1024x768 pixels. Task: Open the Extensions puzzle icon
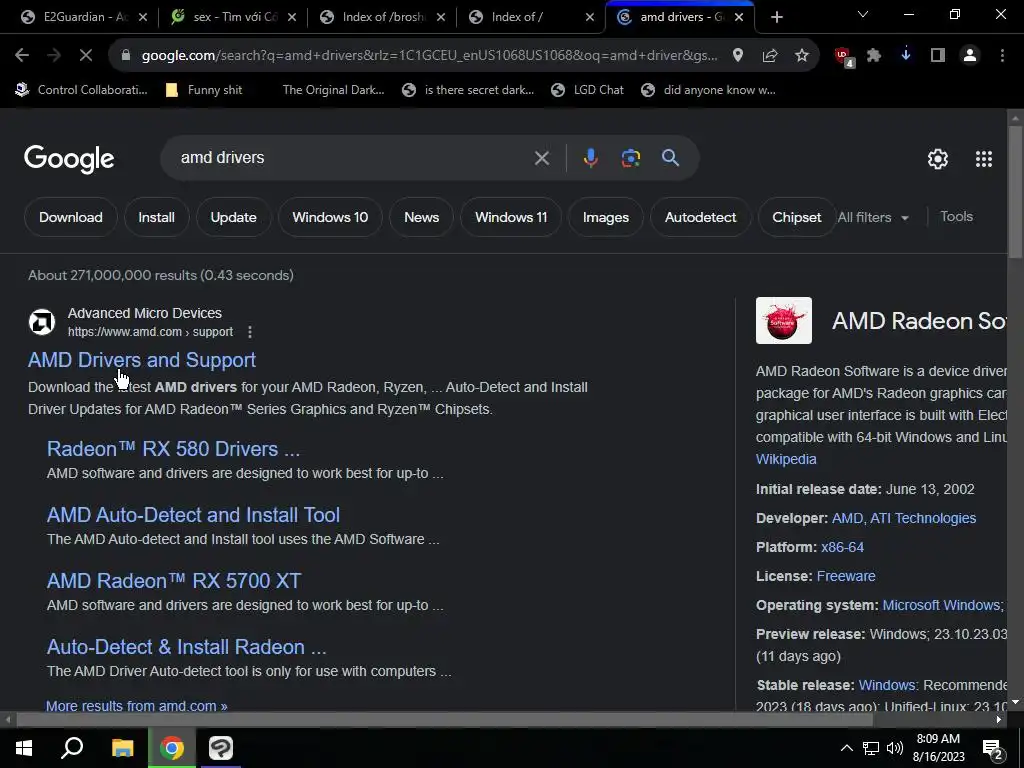(874, 56)
